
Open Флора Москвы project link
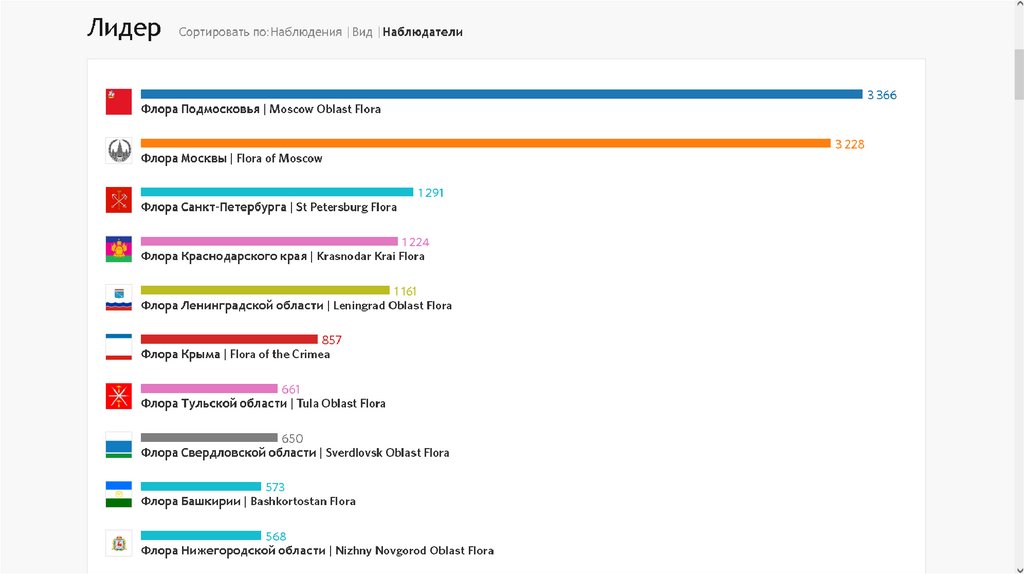pyautogui.click(x=232, y=158)
